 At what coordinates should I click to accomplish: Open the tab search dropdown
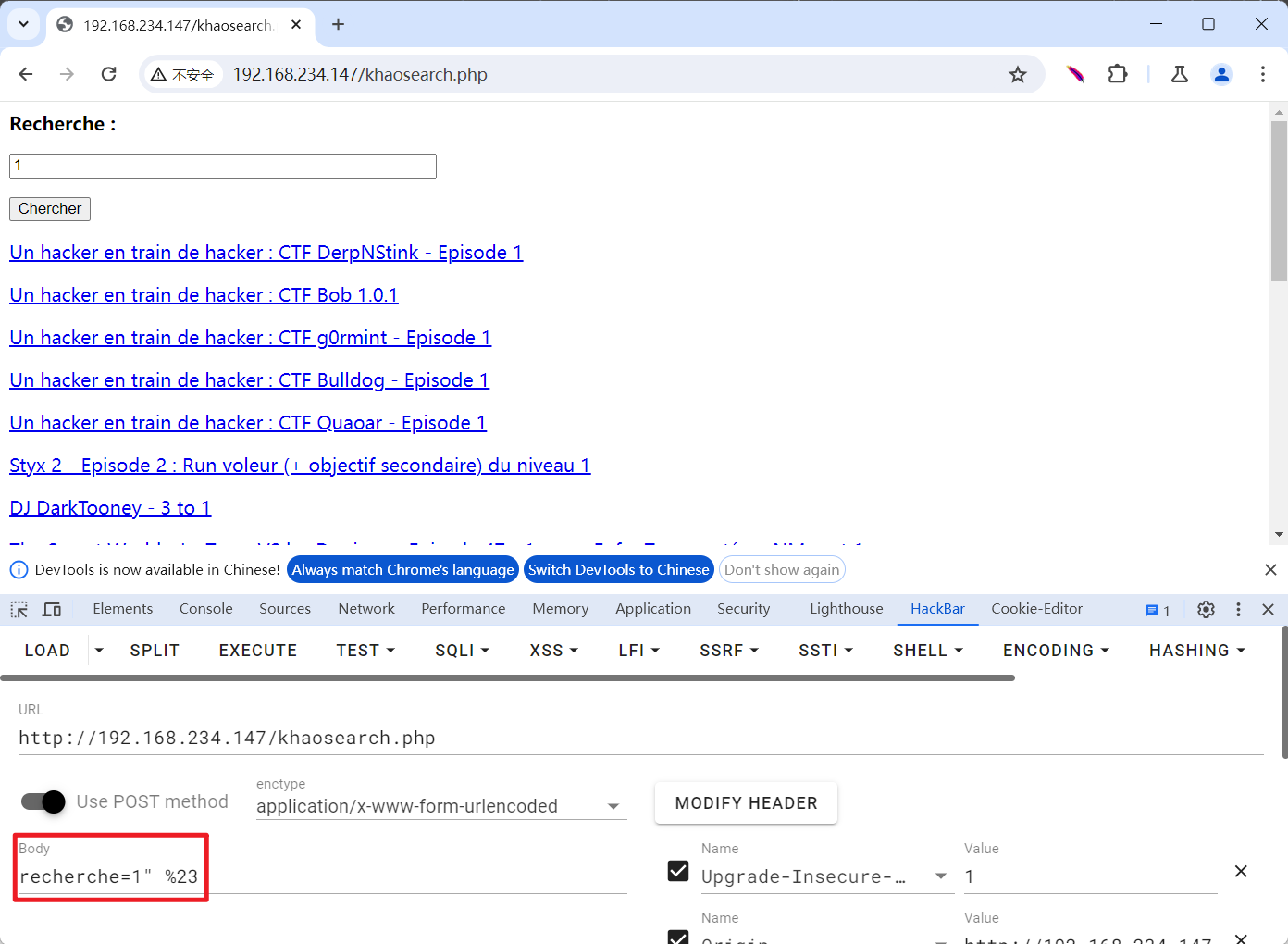point(23,24)
